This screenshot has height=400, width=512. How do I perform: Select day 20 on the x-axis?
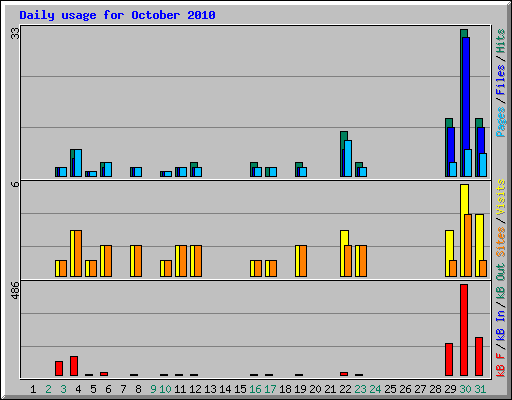(x=315, y=389)
